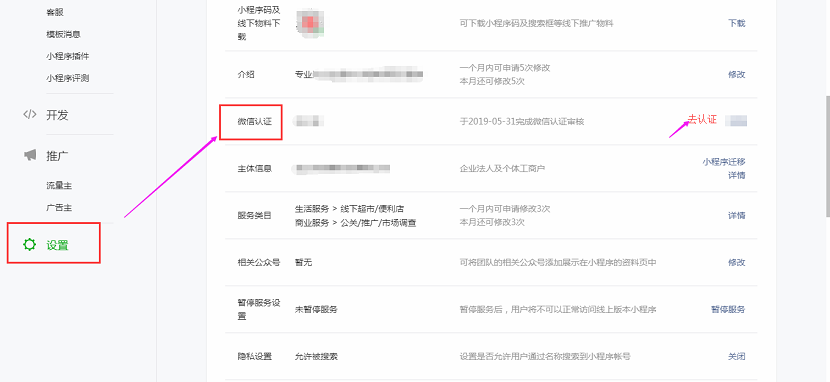
Task: Click 修改 link for 相关公众号
Action: [736, 262]
